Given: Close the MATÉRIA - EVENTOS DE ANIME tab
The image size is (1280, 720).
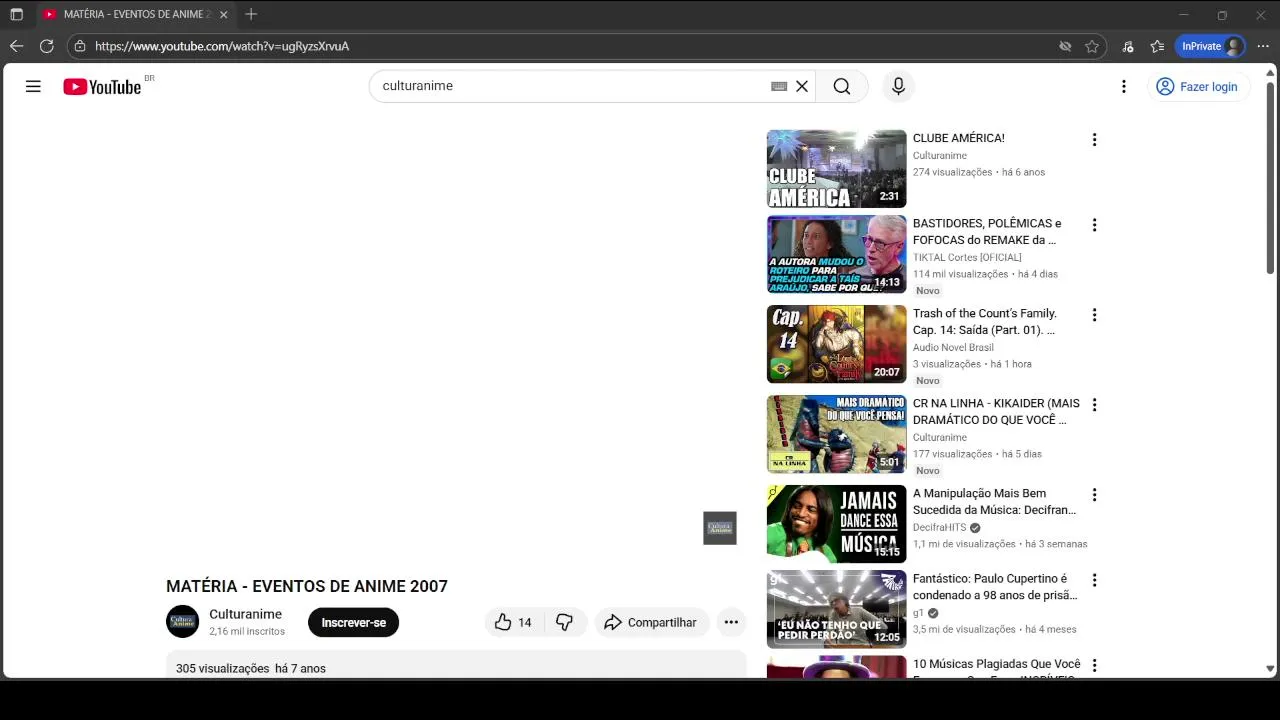Looking at the screenshot, I should (223, 14).
